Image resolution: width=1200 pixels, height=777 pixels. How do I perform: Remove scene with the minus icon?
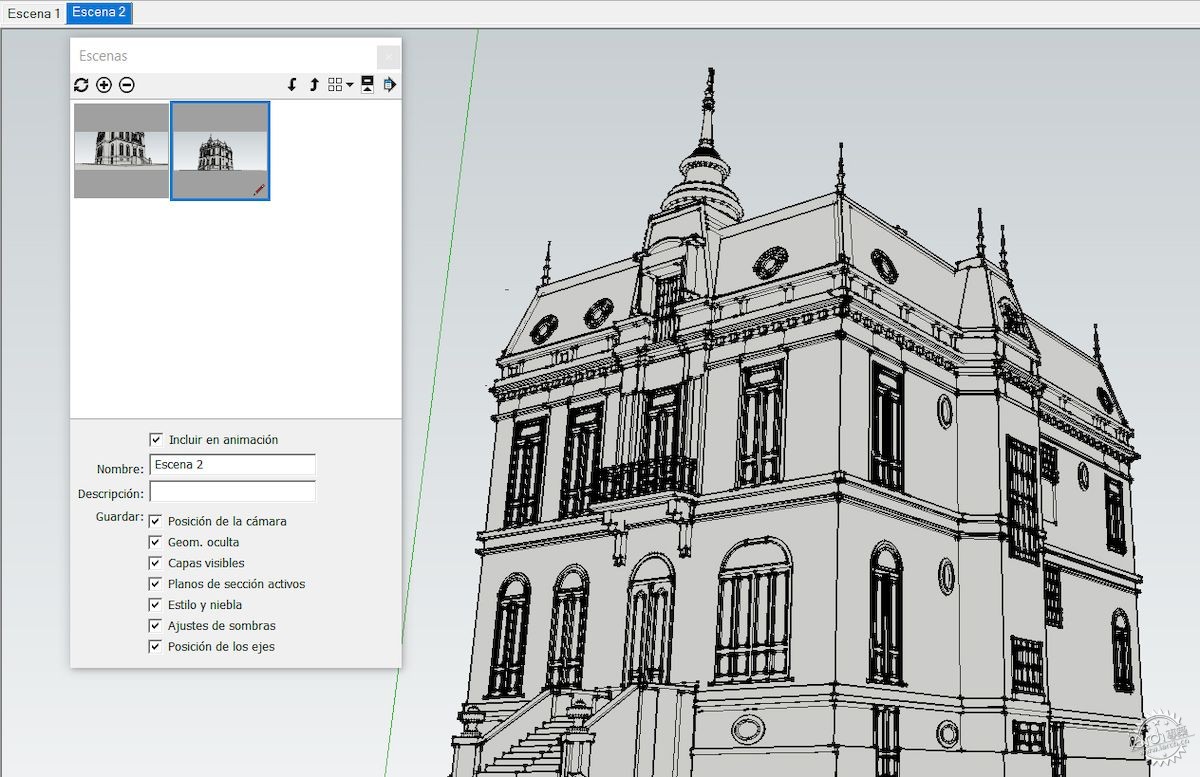(127, 85)
